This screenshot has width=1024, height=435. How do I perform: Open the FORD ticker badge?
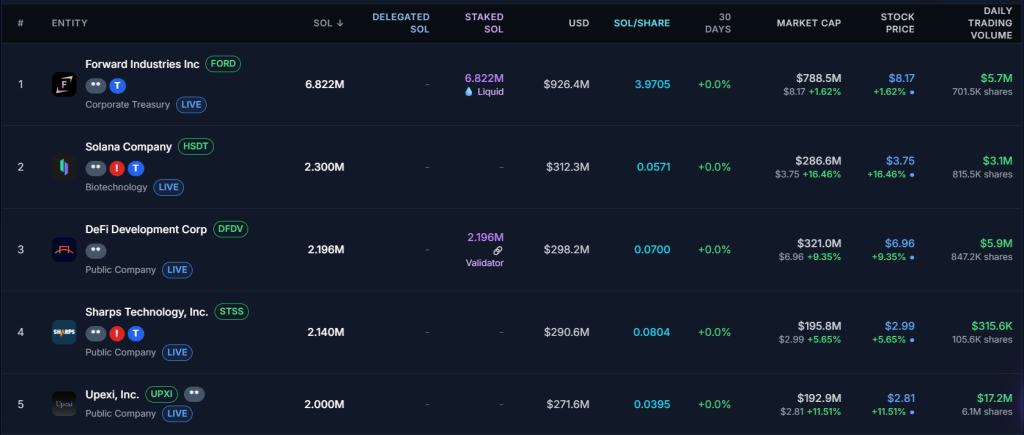pos(223,64)
